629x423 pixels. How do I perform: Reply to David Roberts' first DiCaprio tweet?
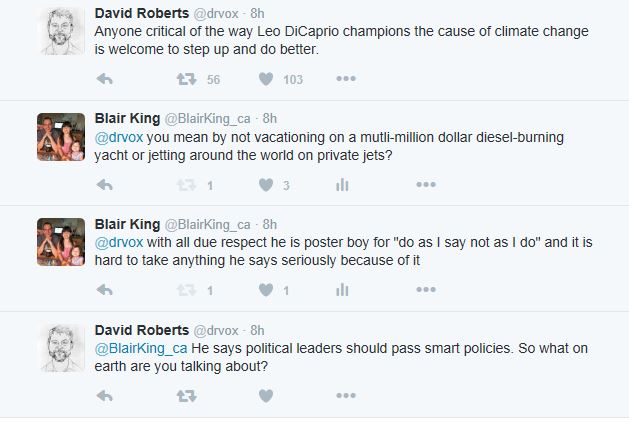(105, 79)
